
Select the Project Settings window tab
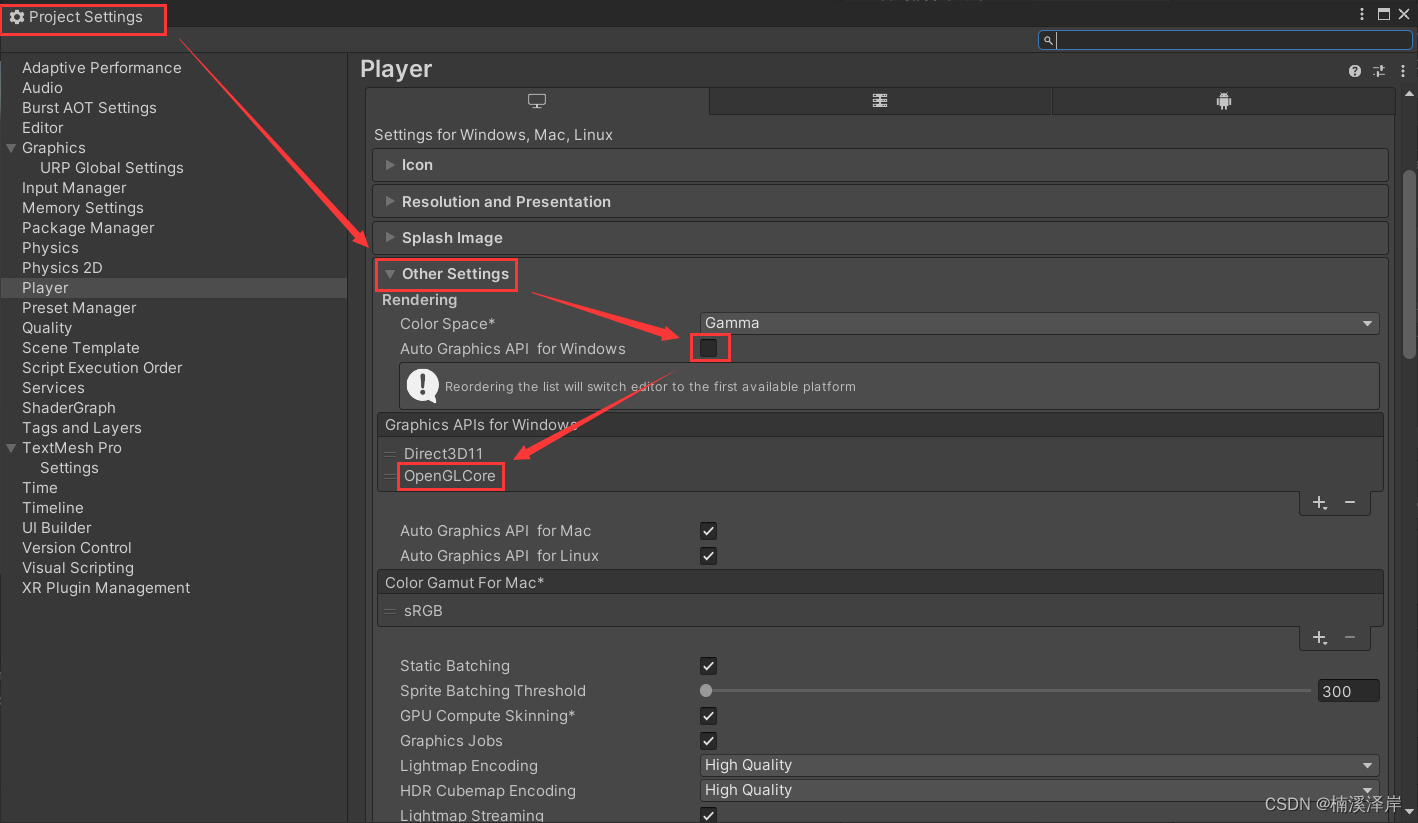click(x=84, y=17)
